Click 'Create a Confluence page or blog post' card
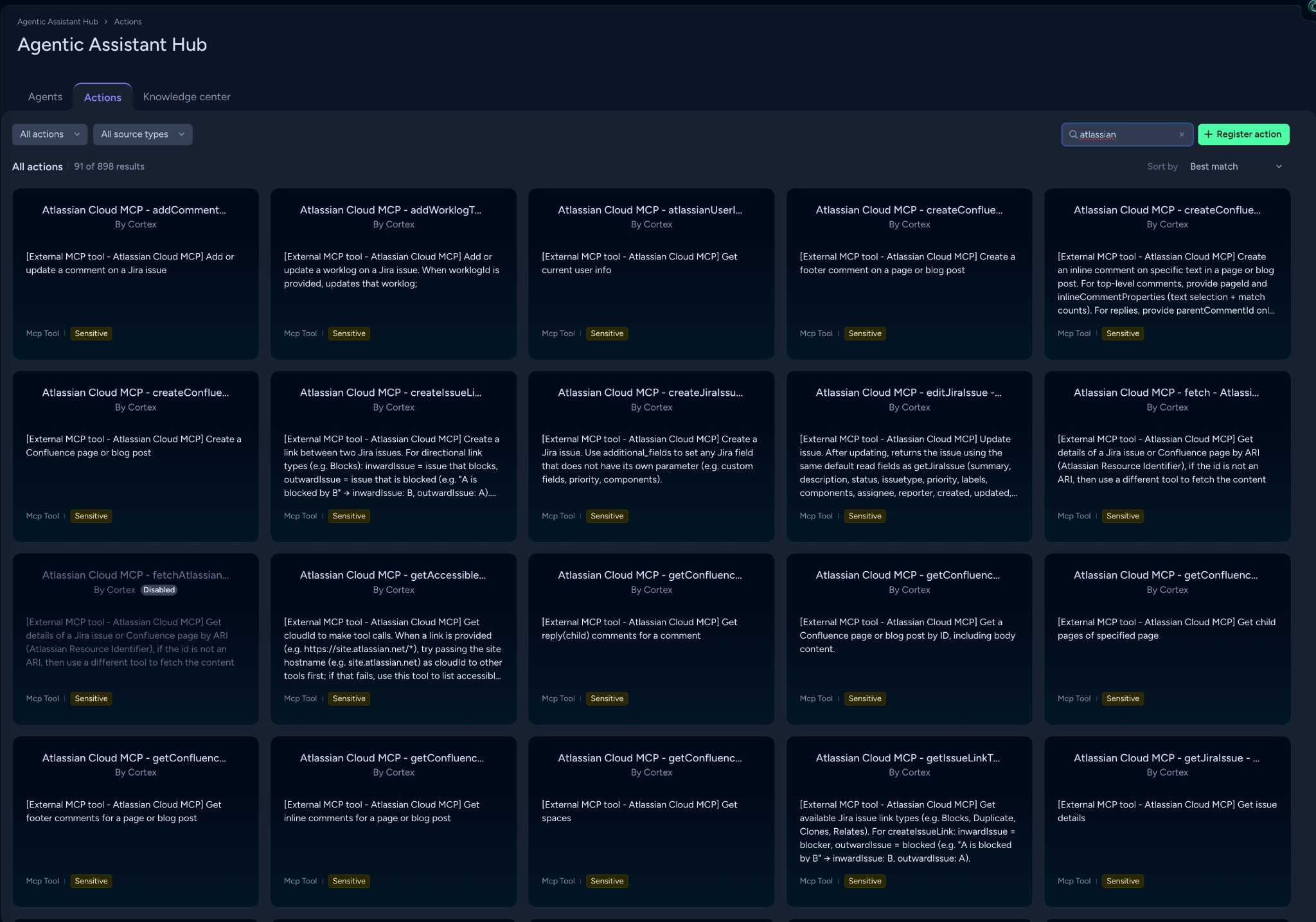The height and width of the screenshot is (922, 1316). (x=136, y=456)
